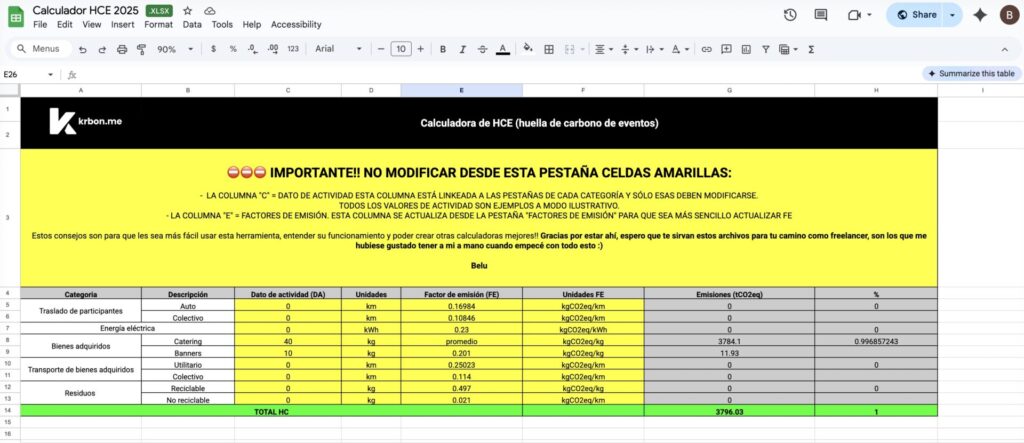Viewport: 1024px width, 443px height.
Task: Format the cell as currency
Action: click(214, 49)
